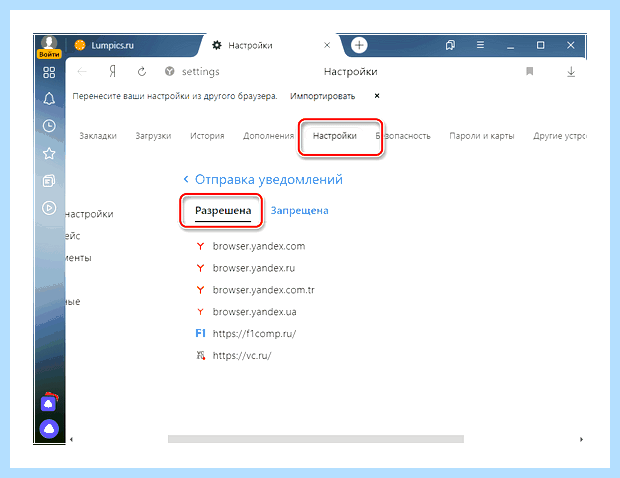Click the profile avatar above Войти
The image size is (620, 478).
[49, 42]
